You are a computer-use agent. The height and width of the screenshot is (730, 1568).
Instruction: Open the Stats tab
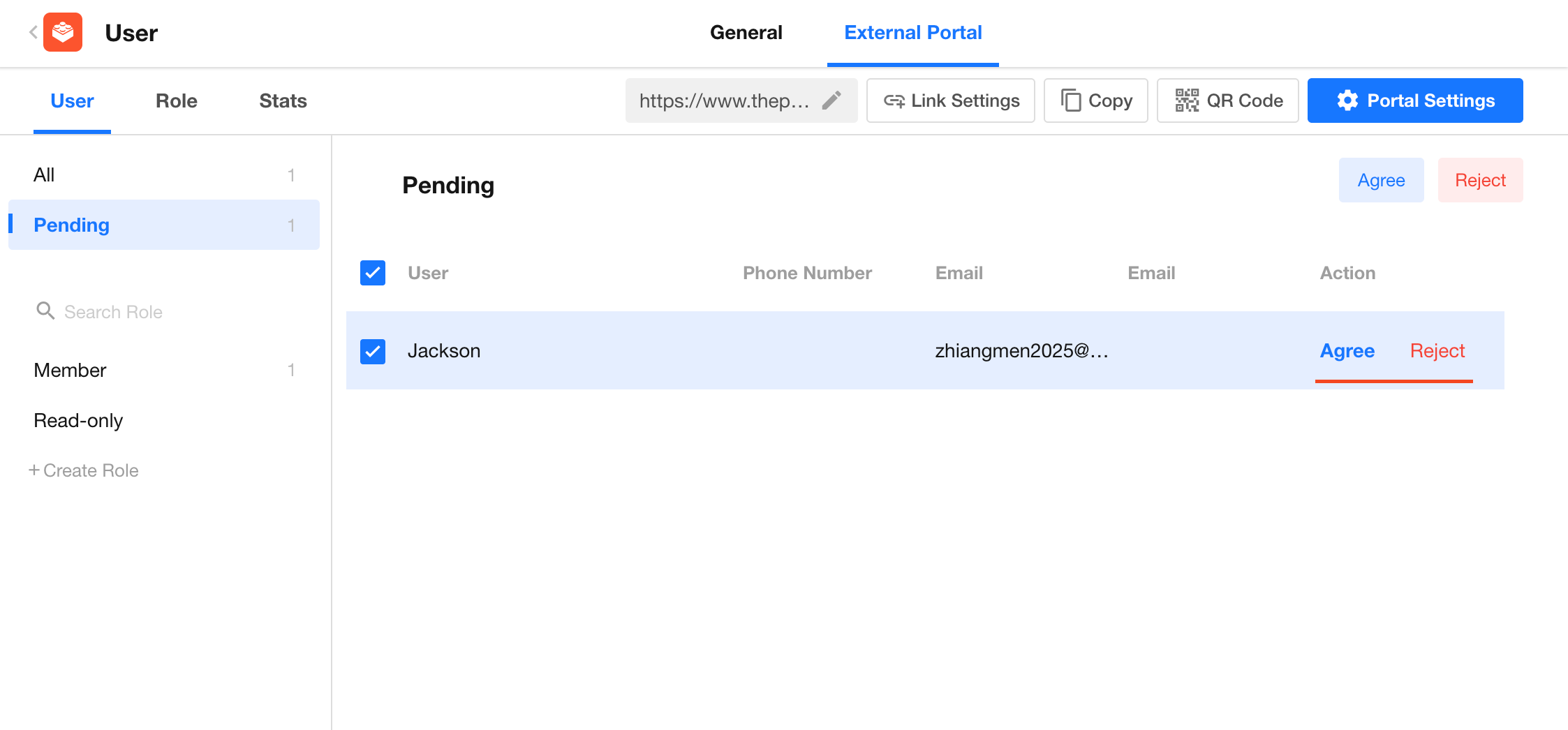(283, 101)
